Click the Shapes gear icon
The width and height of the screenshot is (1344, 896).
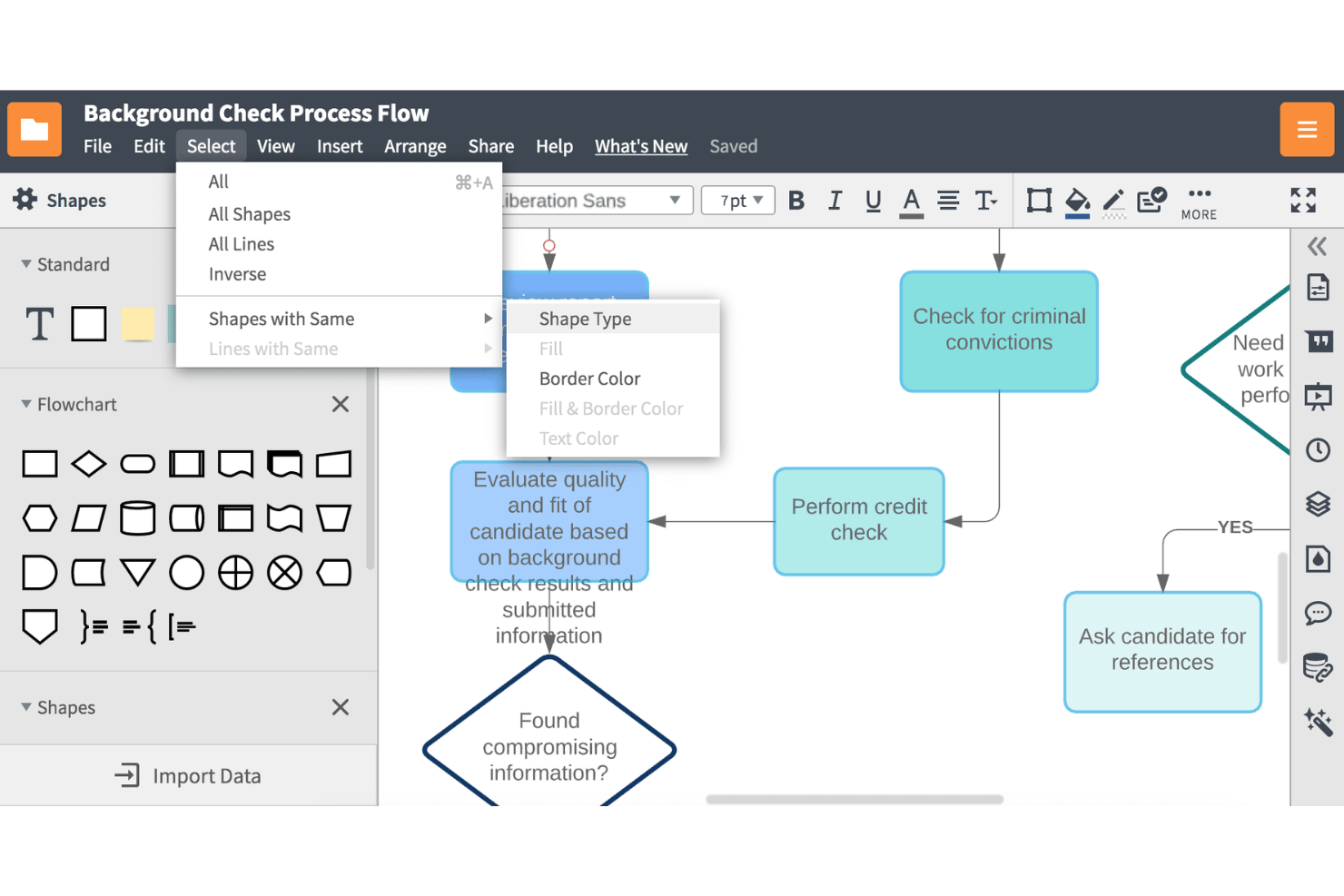25,200
